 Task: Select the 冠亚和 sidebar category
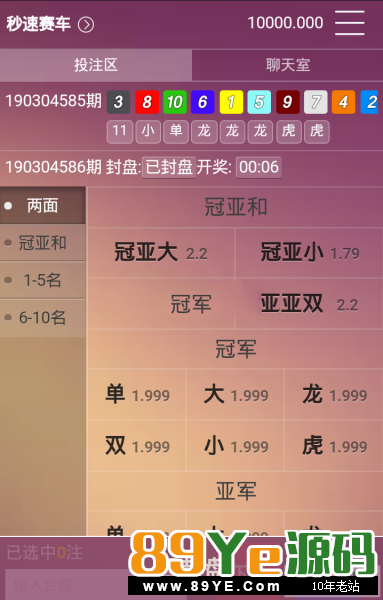42,243
